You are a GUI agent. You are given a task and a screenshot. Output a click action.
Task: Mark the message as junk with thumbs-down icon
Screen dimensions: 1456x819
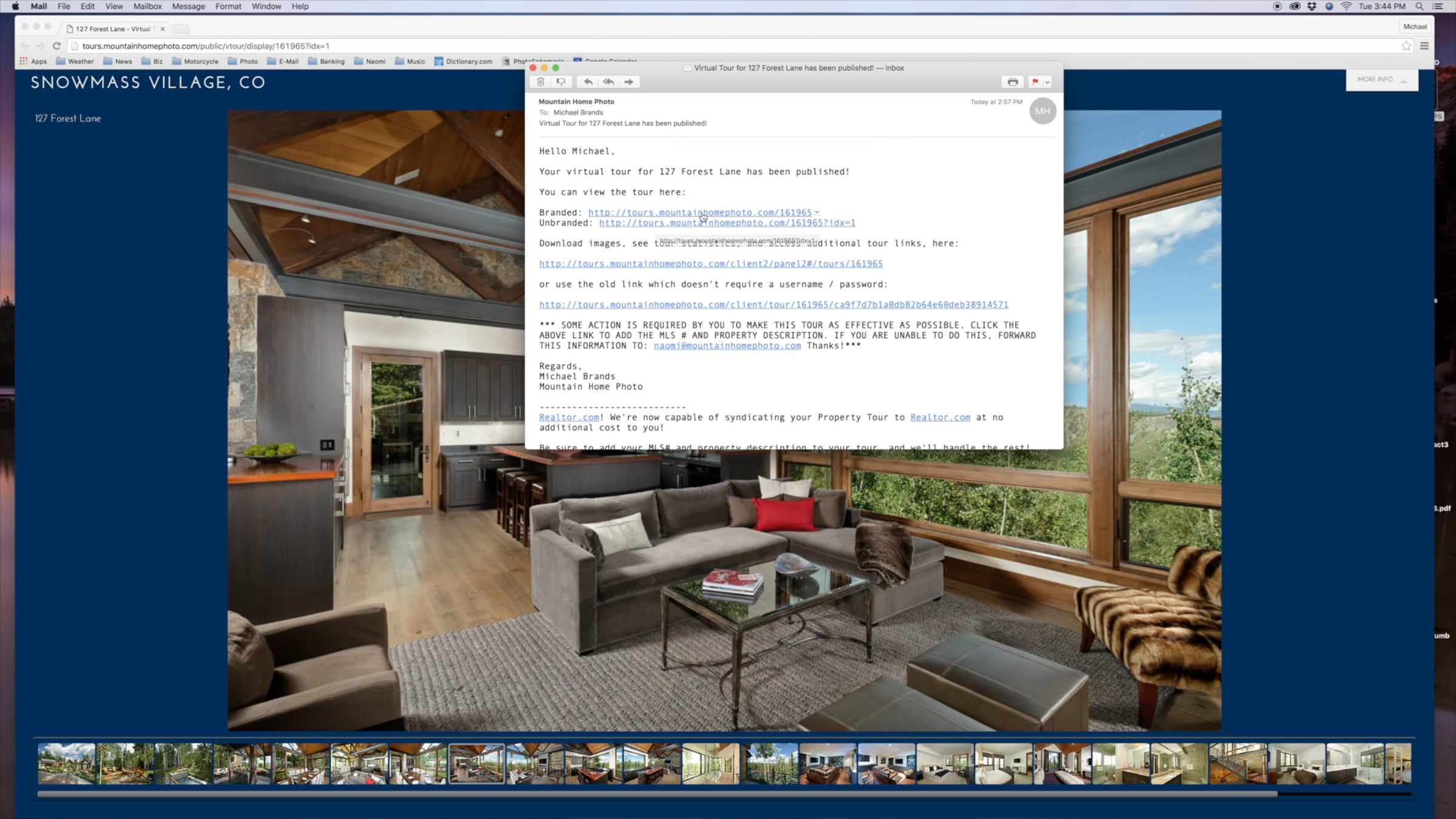pos(561,82)
